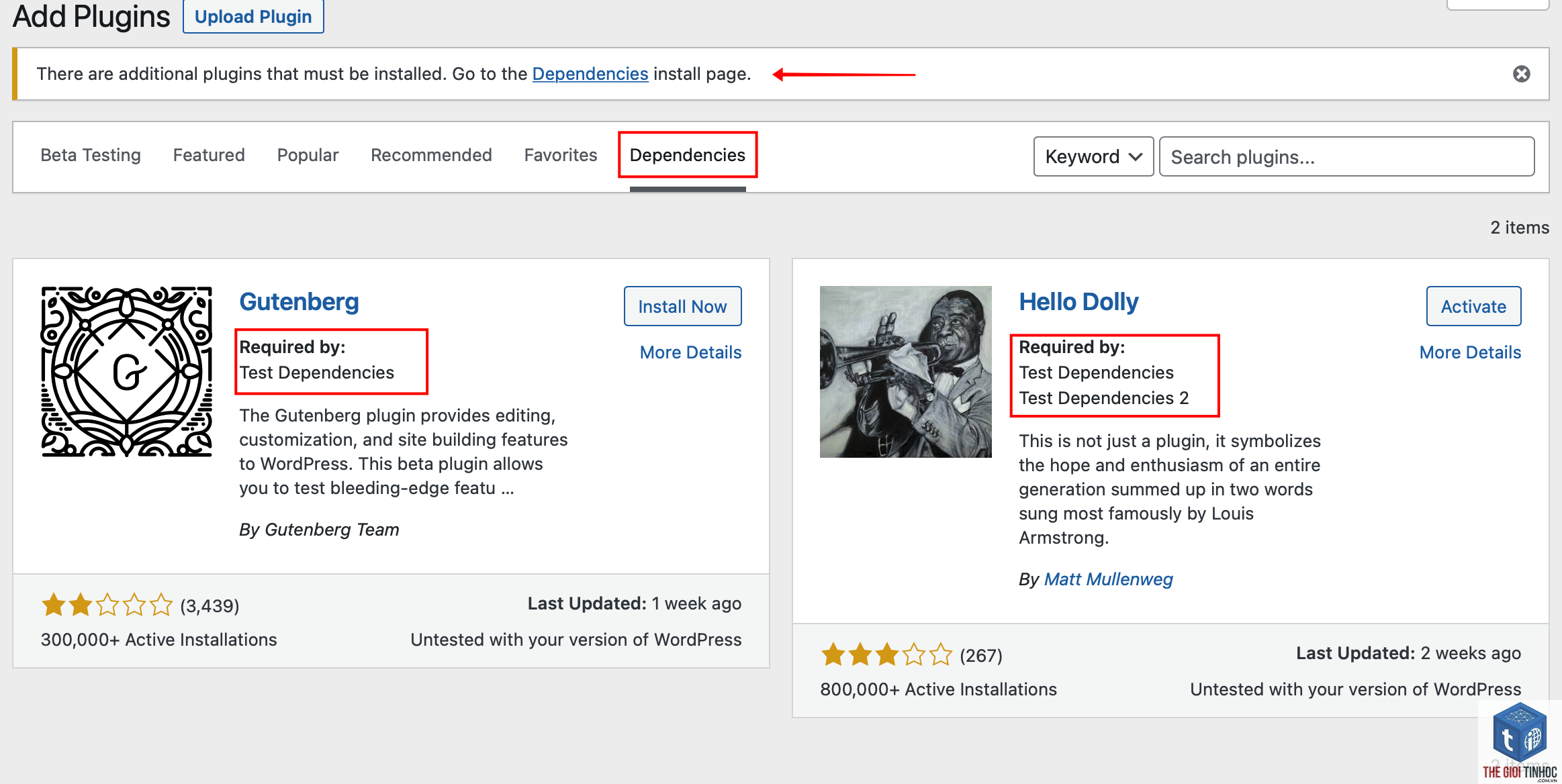Open More Details for Gutenberg

[x=690, y=352]
